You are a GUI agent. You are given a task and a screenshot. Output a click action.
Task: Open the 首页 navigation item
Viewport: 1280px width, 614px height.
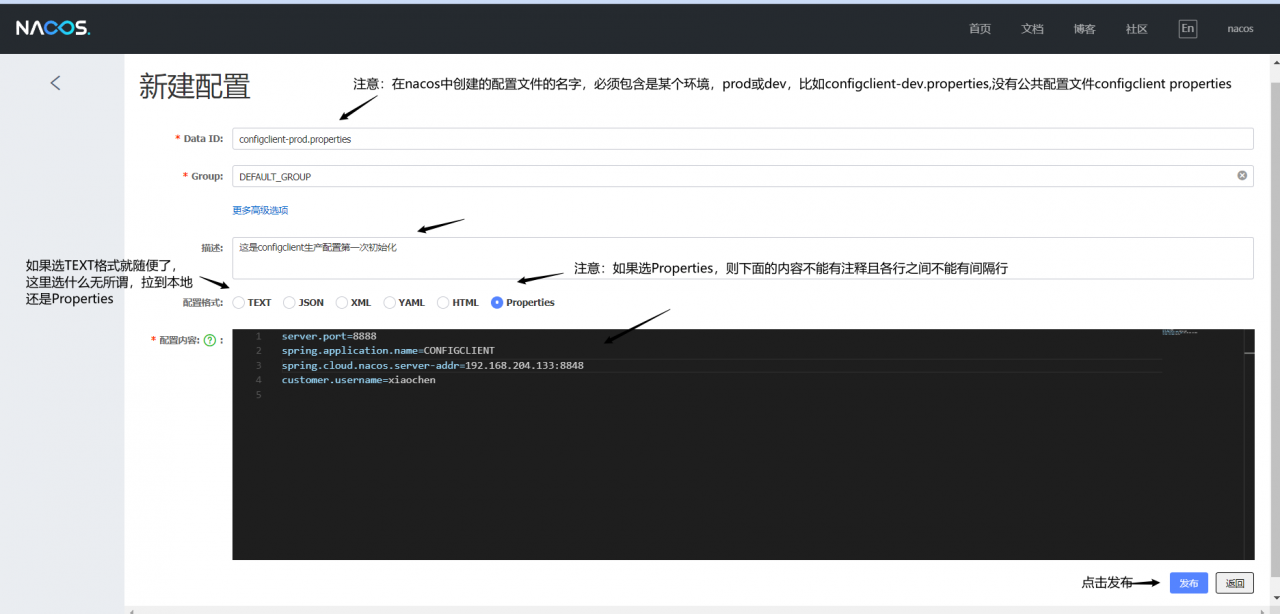click(979, 28)
